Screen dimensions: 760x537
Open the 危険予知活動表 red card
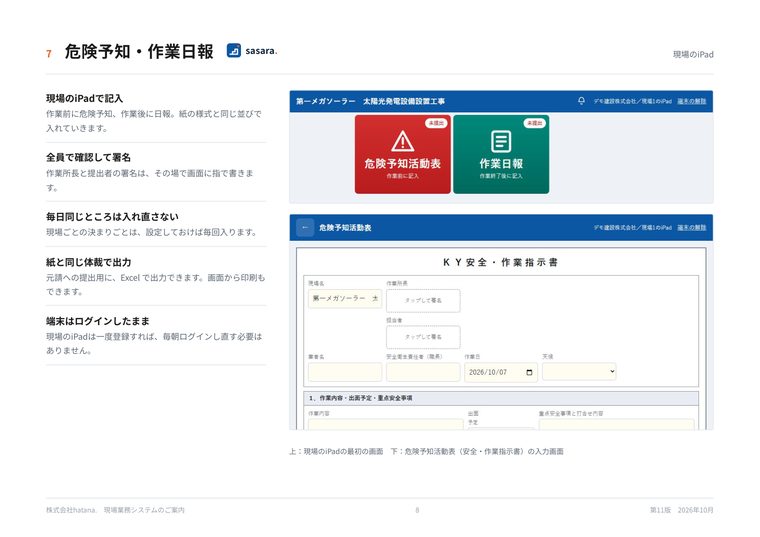402,154
